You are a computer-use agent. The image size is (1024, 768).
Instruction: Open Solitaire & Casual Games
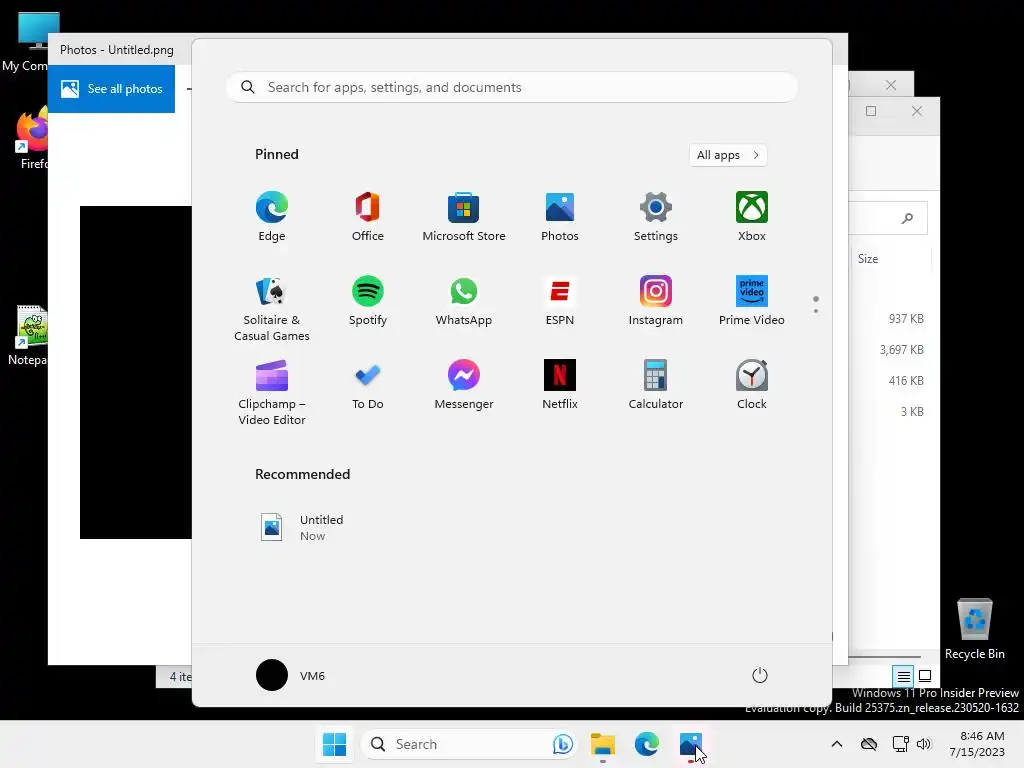tap(272, 308)
